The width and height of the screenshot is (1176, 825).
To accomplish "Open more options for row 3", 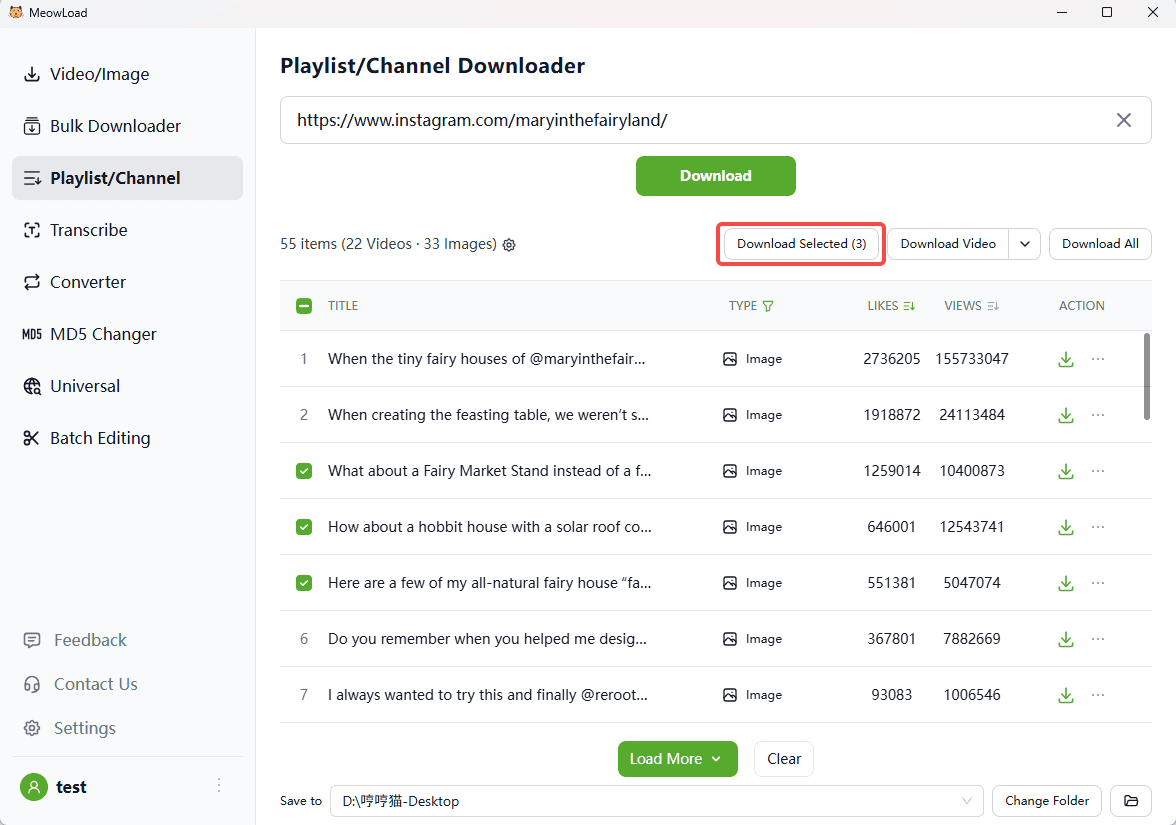I will [x=1098, y=471].
